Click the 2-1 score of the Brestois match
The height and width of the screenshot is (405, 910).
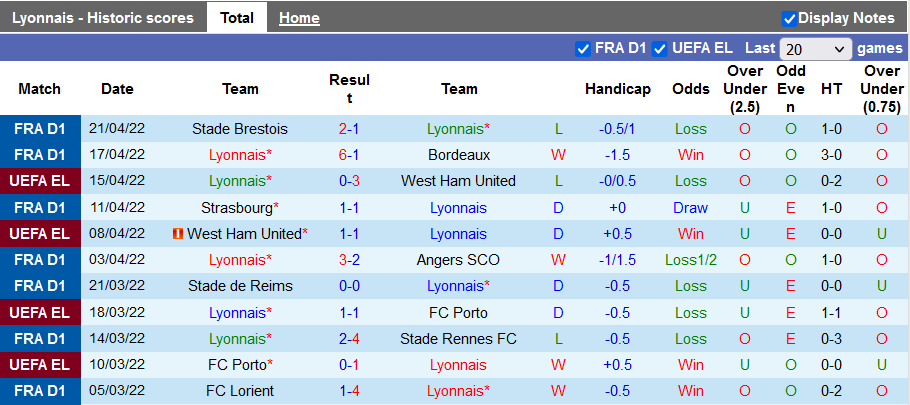tap(349, 129)
